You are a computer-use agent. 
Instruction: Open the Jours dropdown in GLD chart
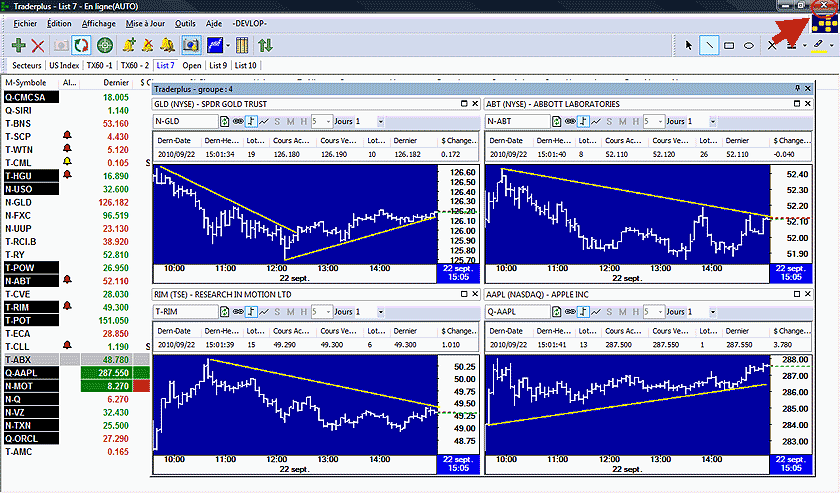pyautogui.click(x=380, y=122)
